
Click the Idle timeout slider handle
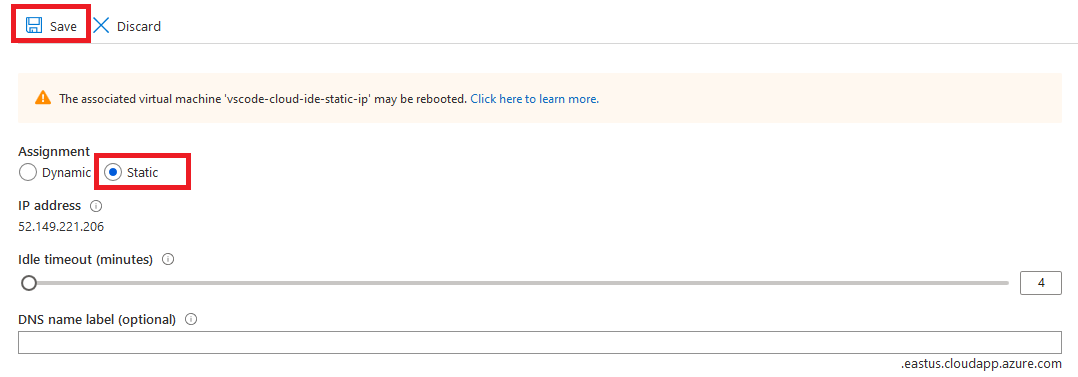(29, 283)
